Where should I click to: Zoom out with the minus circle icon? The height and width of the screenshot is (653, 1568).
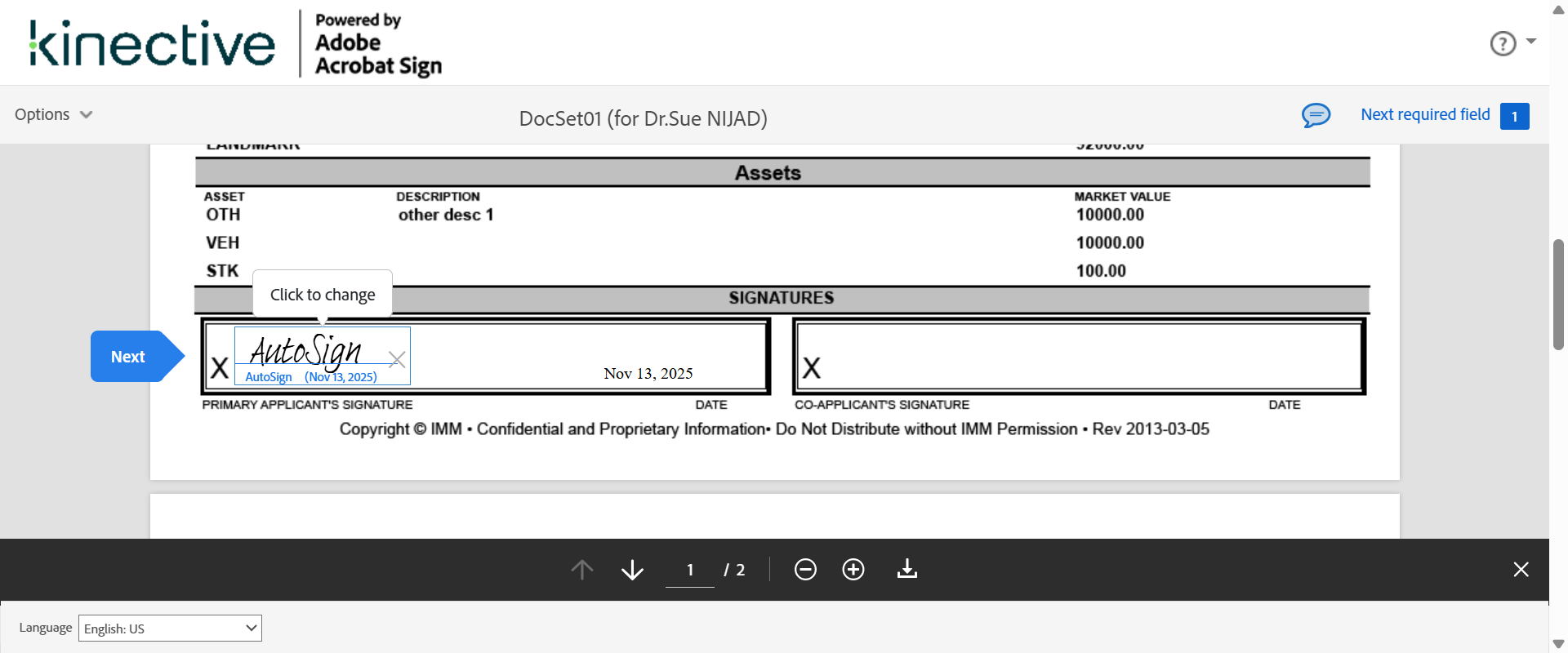[805, 569]
